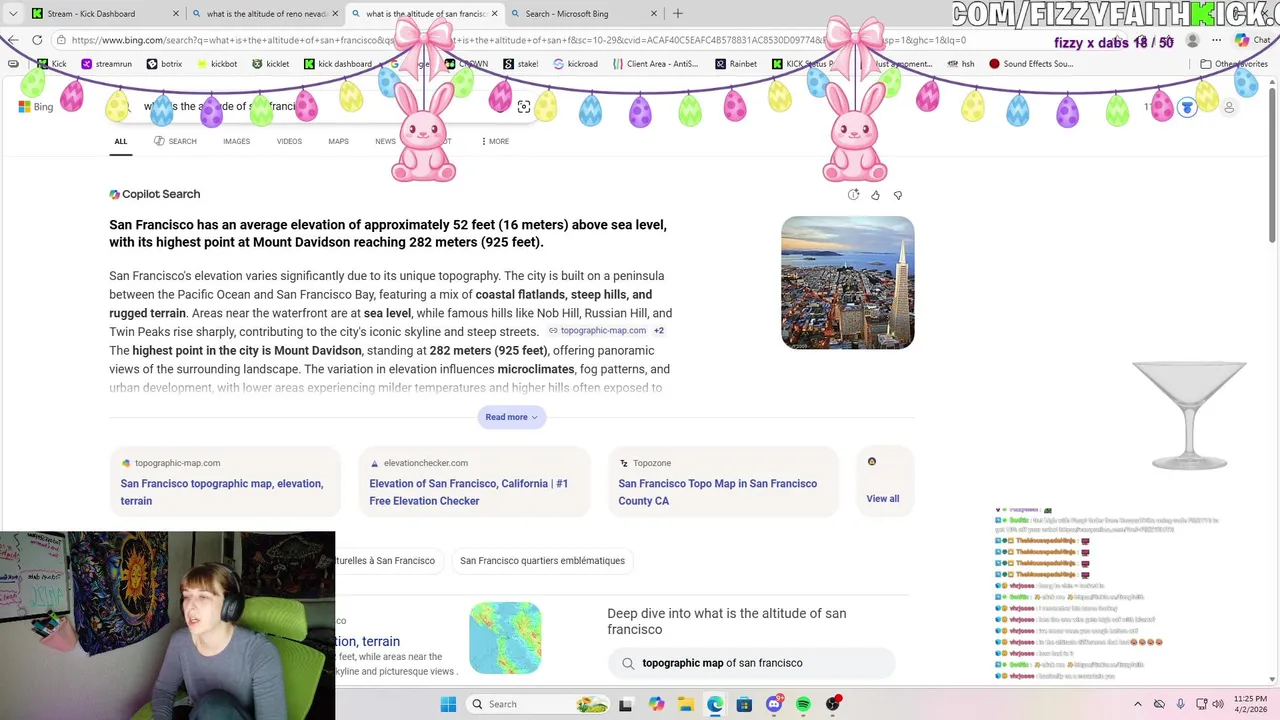Open the Client Area - AntiS bookmark
1280x720 pixels.
pos(655,64)
